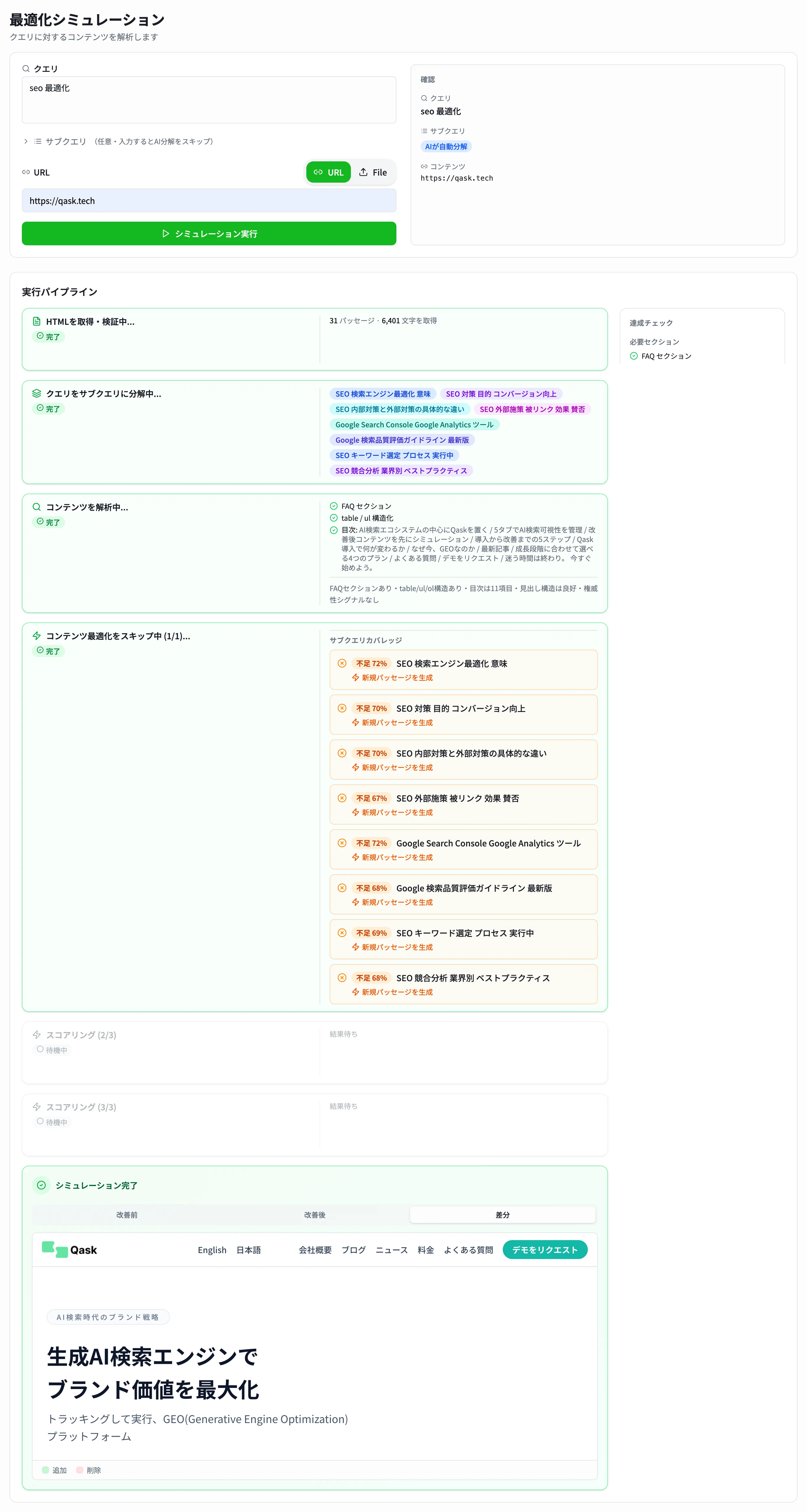Switch to File upload mode
This screenshot has height=1512, width=807.
tap(373, 172)
